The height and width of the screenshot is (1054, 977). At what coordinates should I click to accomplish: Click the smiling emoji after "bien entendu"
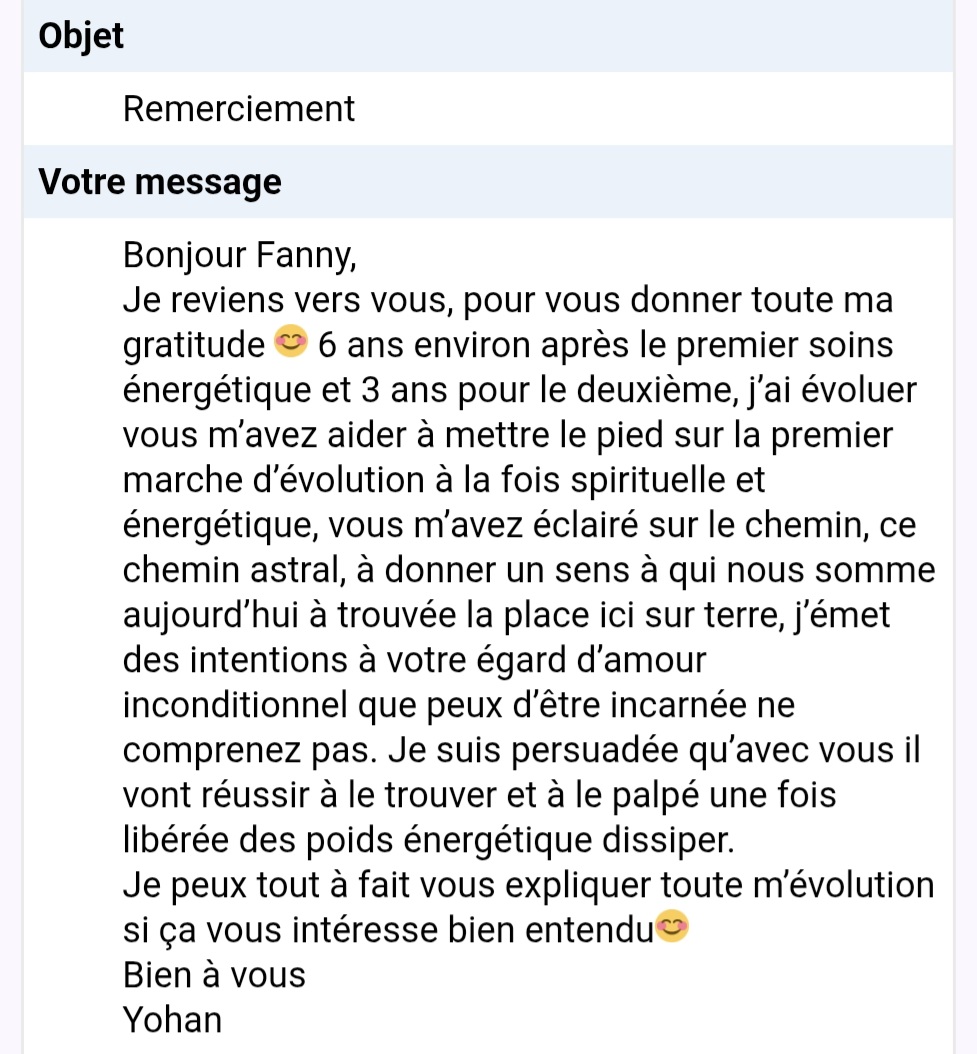671,929
